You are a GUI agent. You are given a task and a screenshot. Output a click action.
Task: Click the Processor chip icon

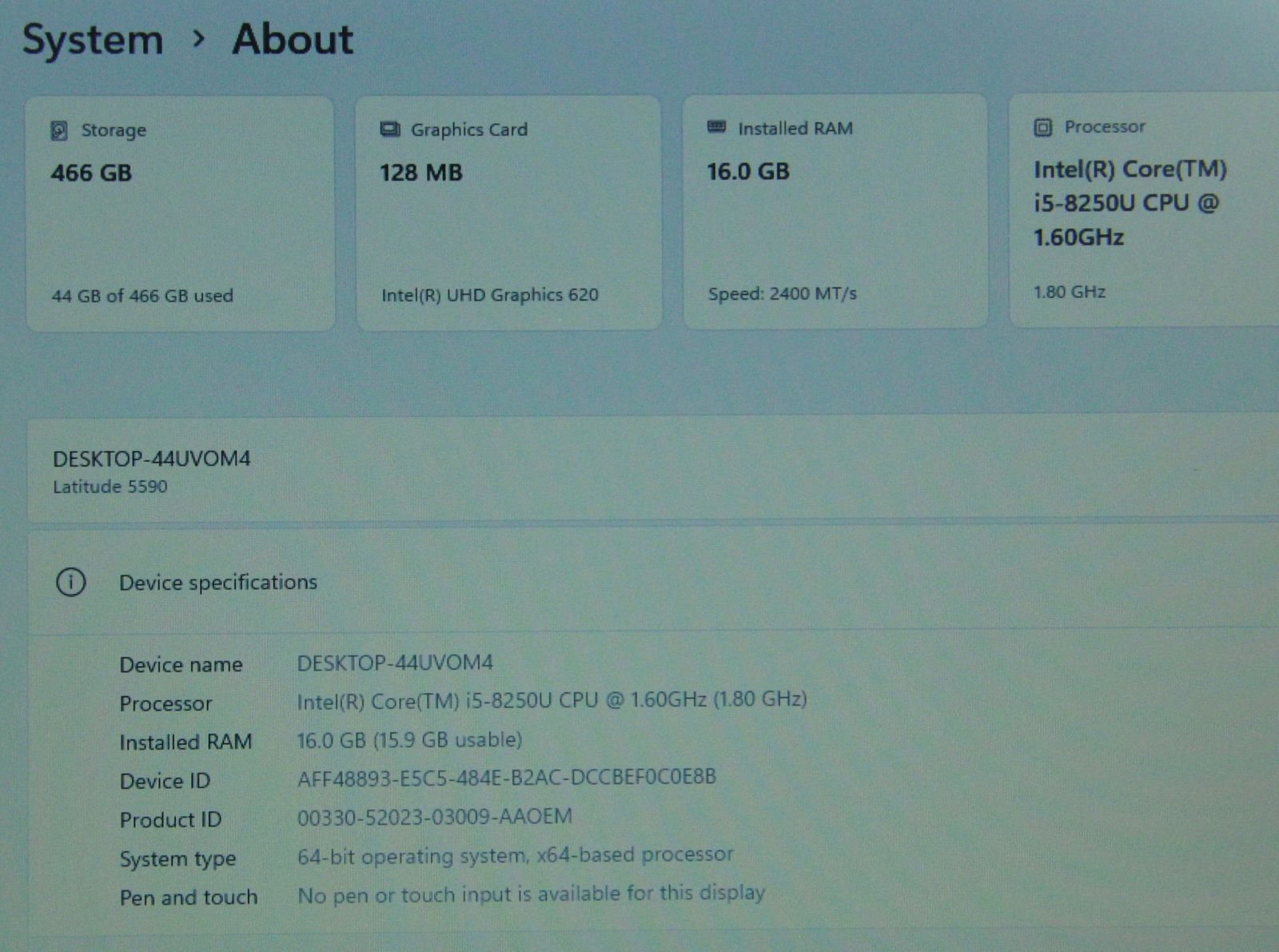point(1042,127)
